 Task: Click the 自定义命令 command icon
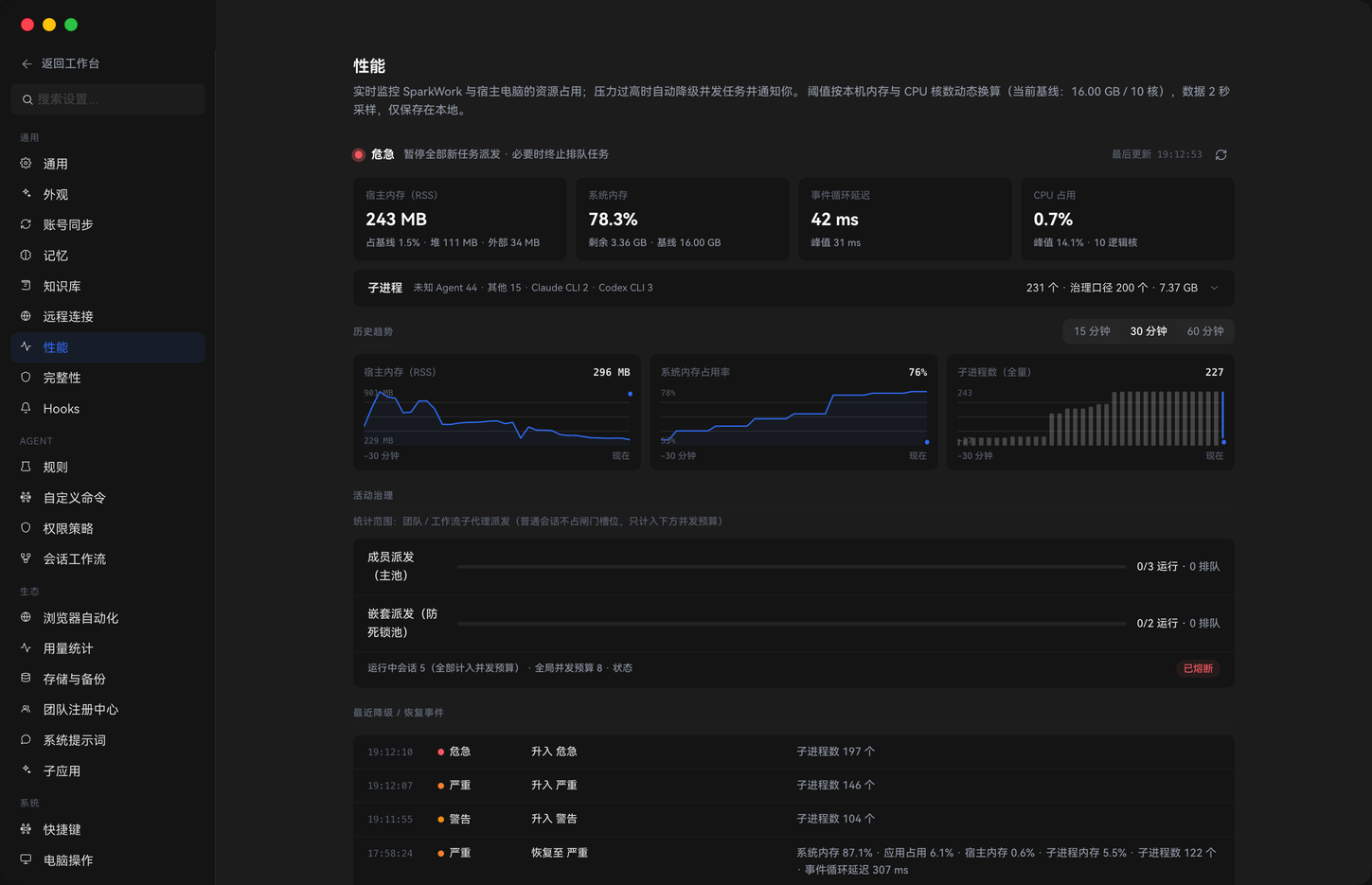[26, 497]
